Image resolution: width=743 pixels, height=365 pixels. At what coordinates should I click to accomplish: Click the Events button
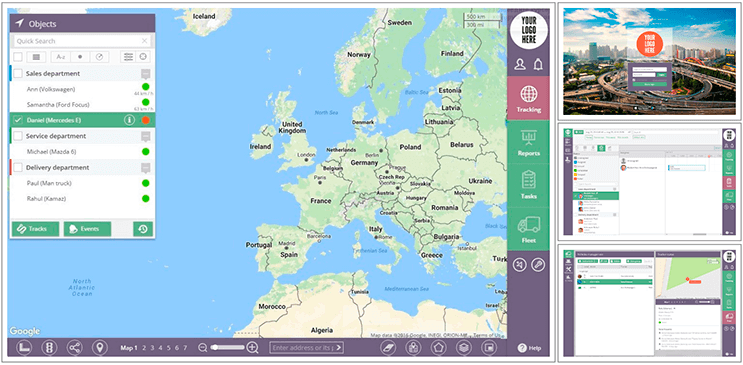coord(88,229)
